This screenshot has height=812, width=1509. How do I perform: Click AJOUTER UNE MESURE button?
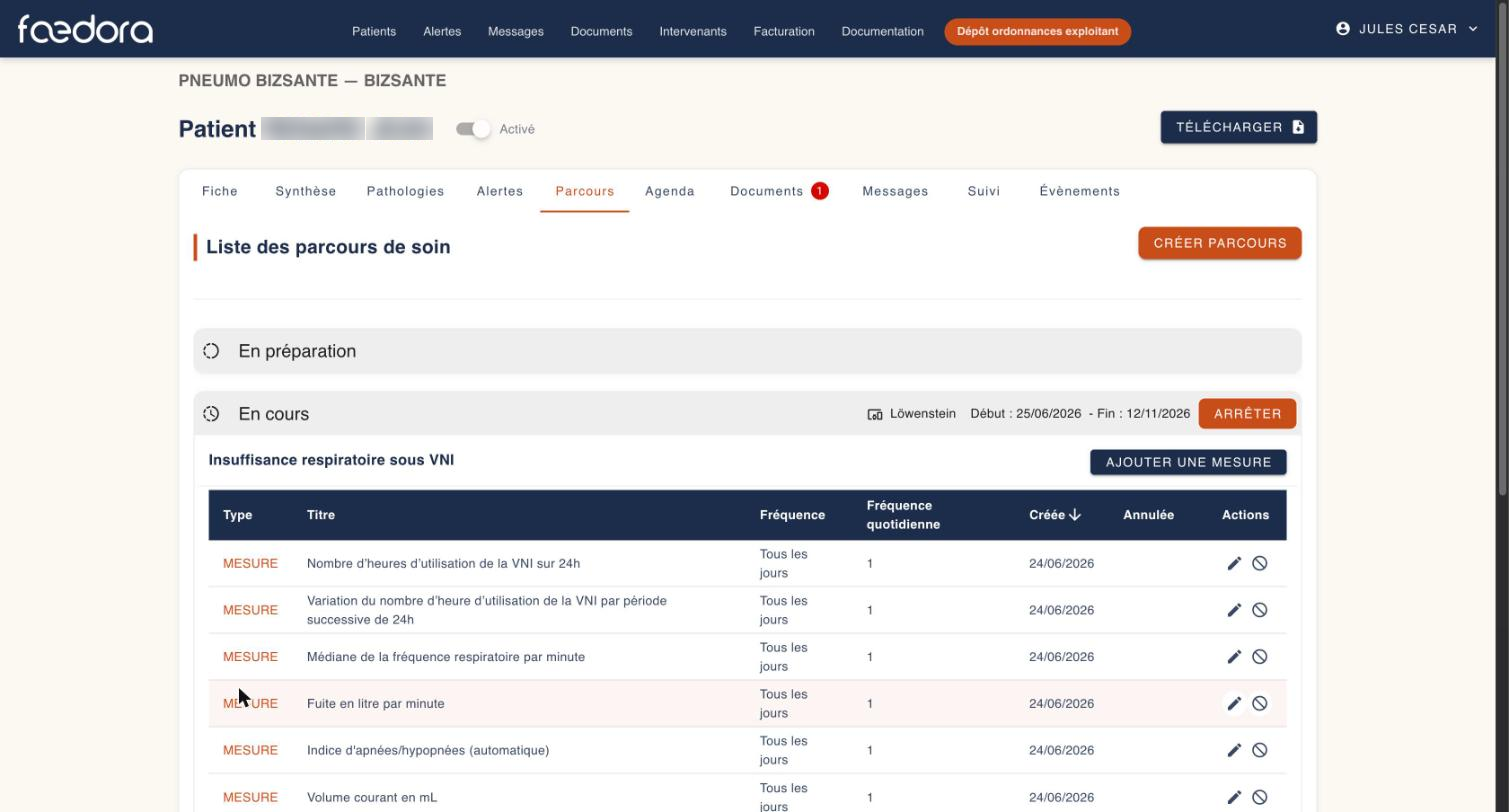click(1188, 462)
